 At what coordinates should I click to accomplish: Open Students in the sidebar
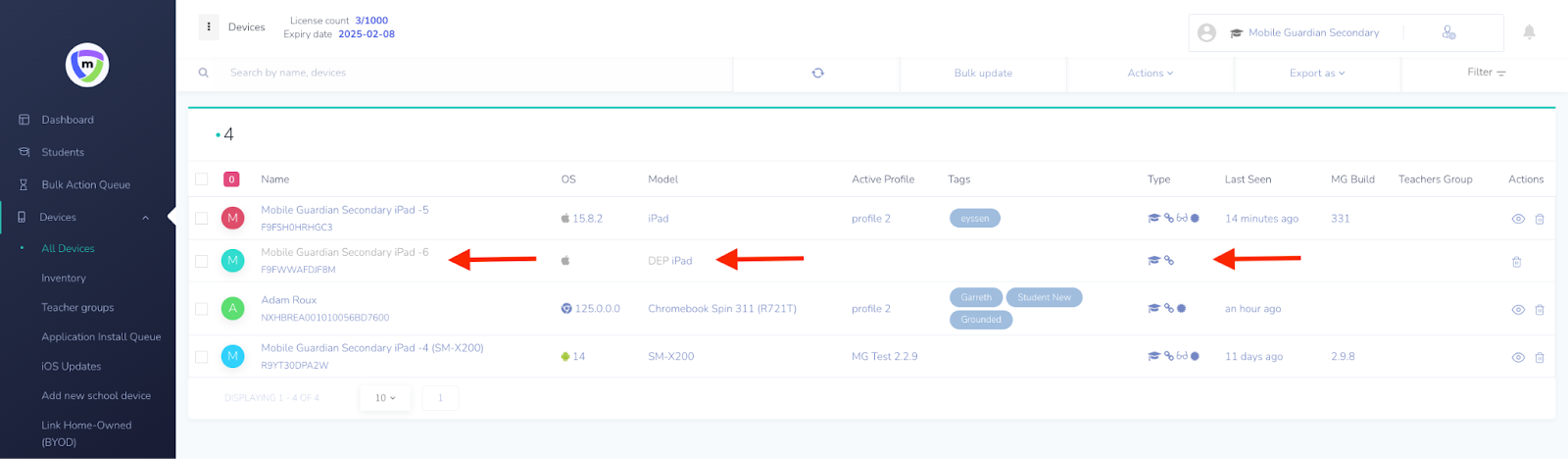63,152
